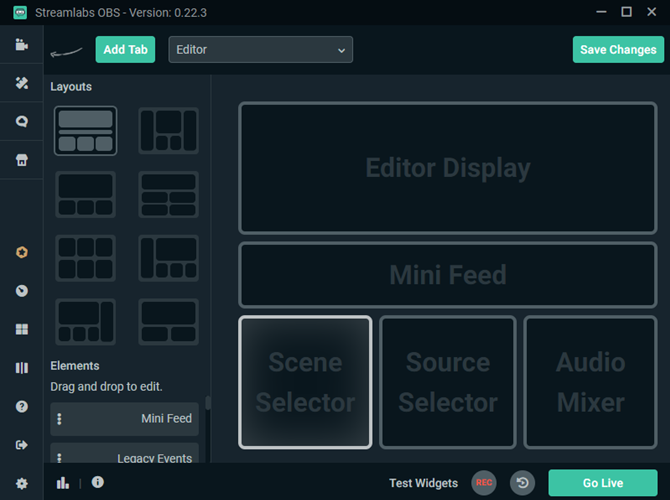Click the Layouts heading text
The image size is (670, 500).
click(x=71, y=87)
